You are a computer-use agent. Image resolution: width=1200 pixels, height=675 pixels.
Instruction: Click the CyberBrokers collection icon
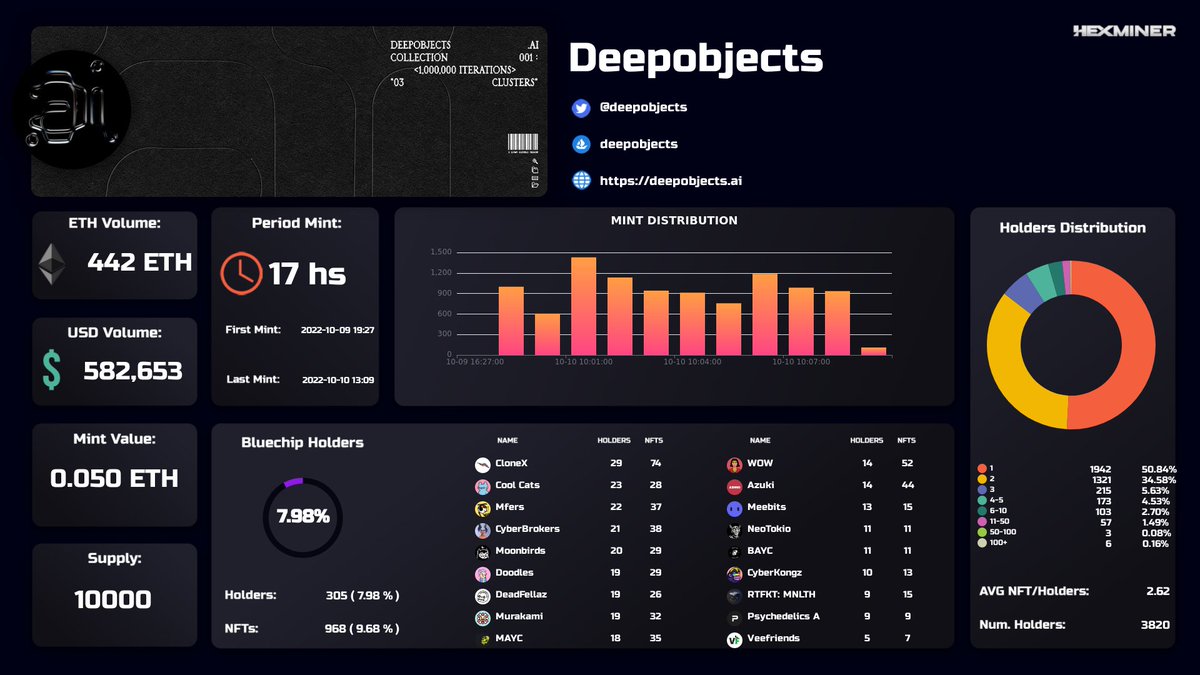pyautogui.click(x=483, y=530)
